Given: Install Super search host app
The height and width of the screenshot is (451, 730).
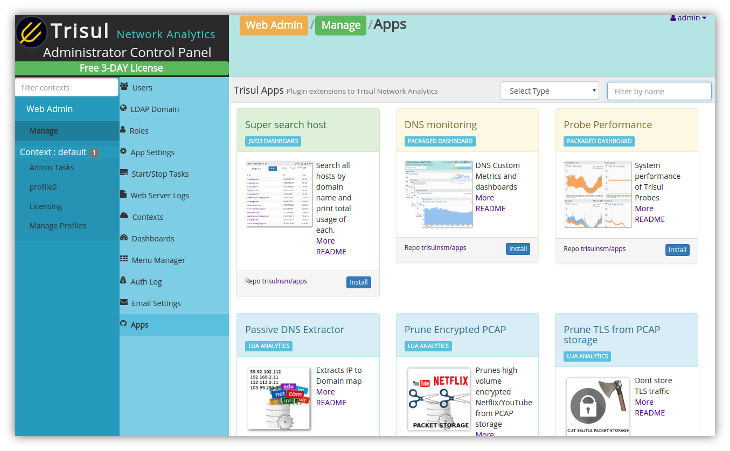Looking at the screenshot, I should click(x=358, y=282).
